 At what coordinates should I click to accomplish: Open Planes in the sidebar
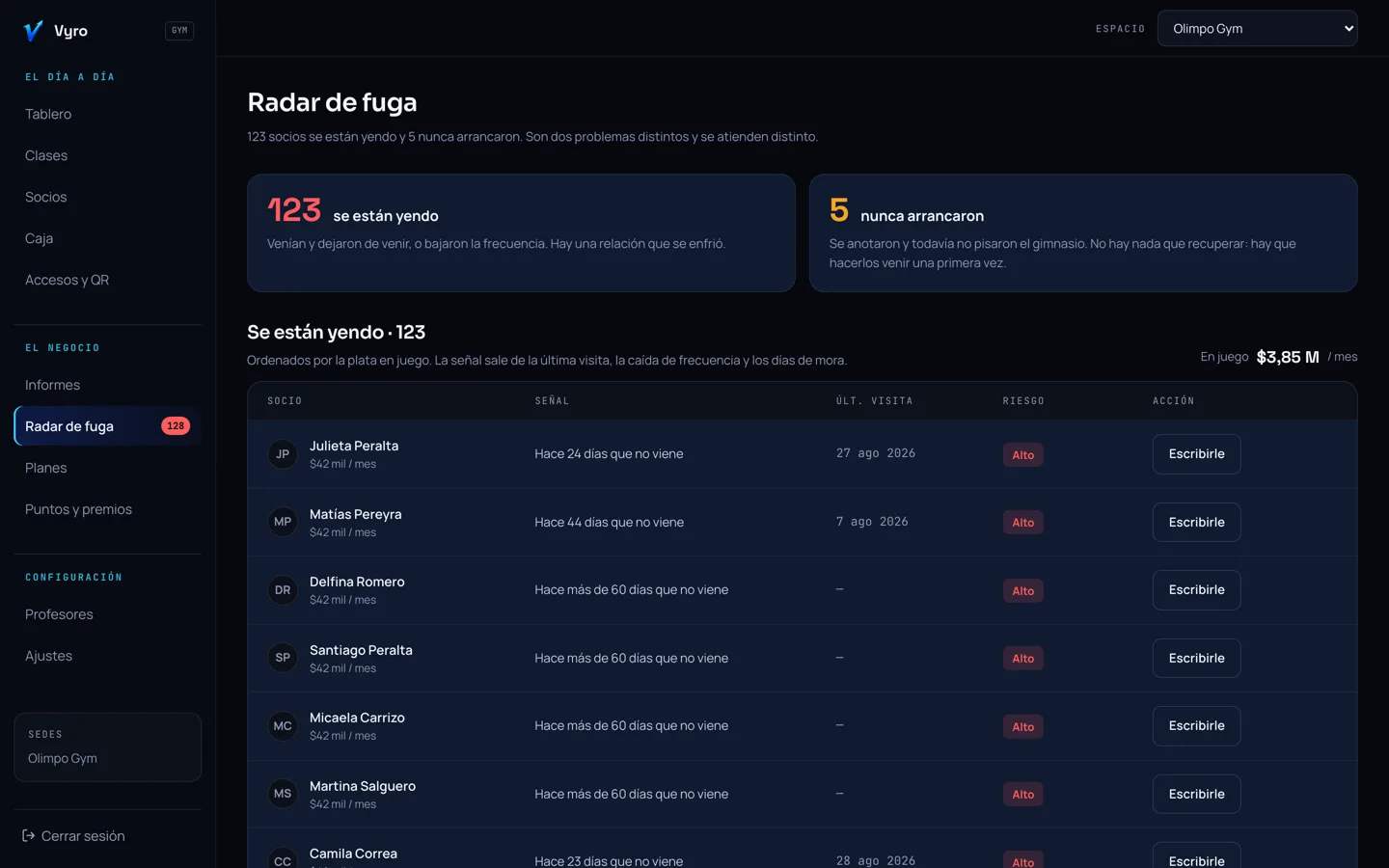click(x=107, y=468)
